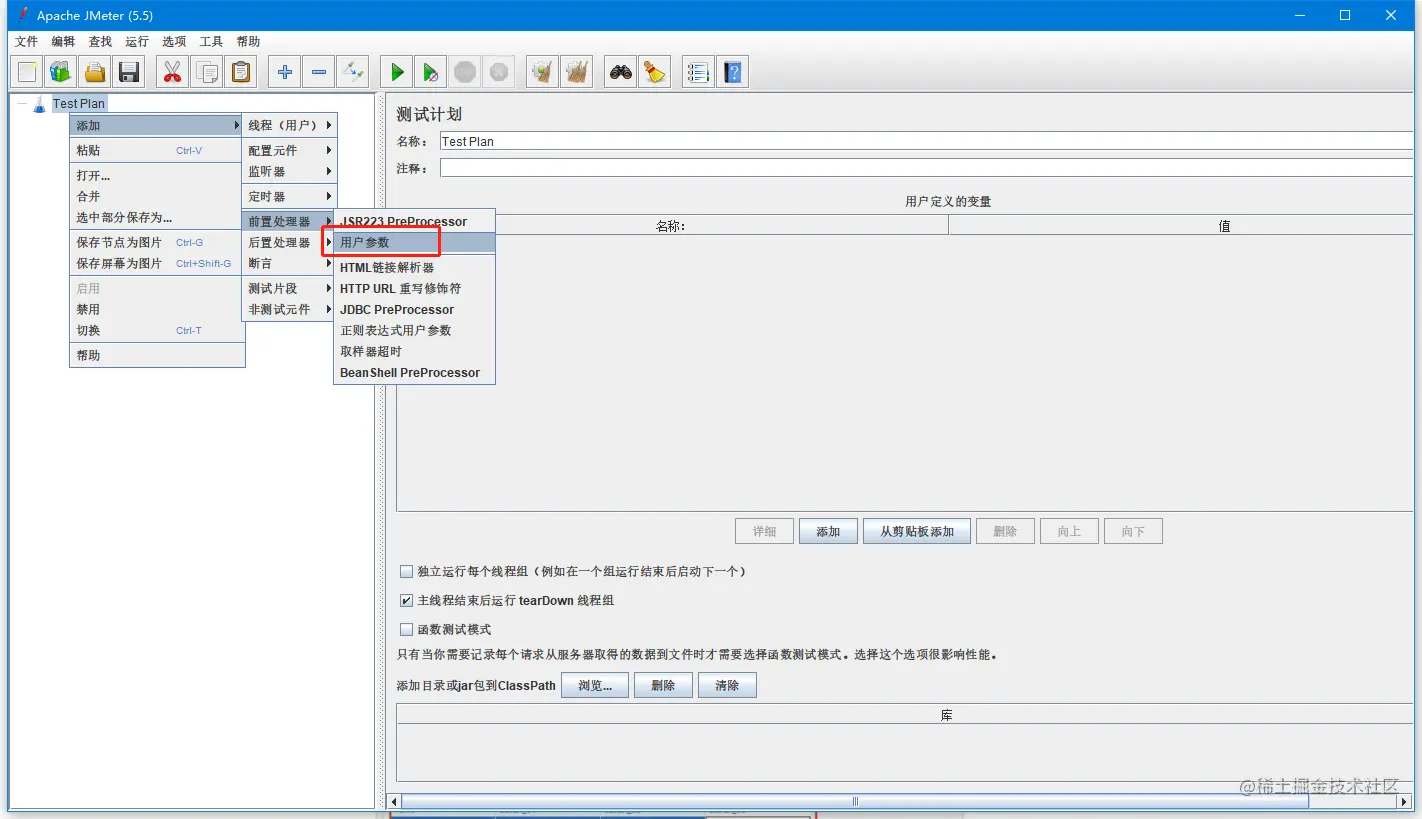Click the Help question mark icon

733,72
